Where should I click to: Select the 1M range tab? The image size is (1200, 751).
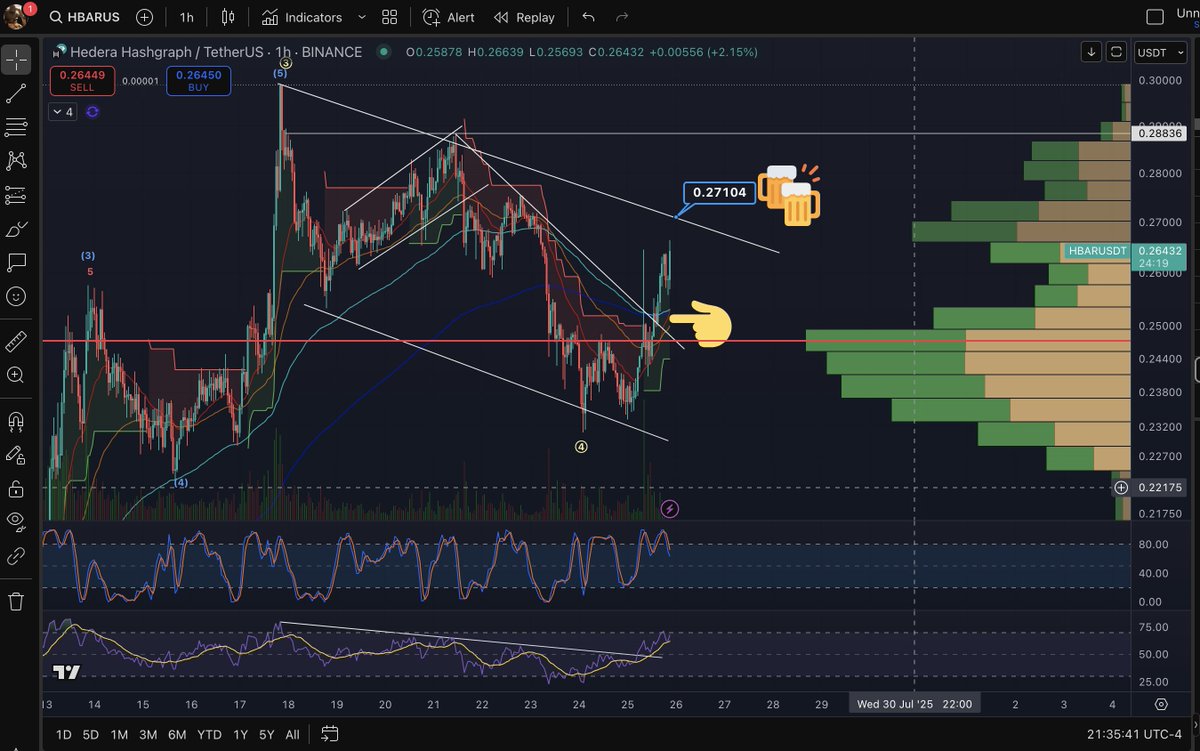[119, 735]
